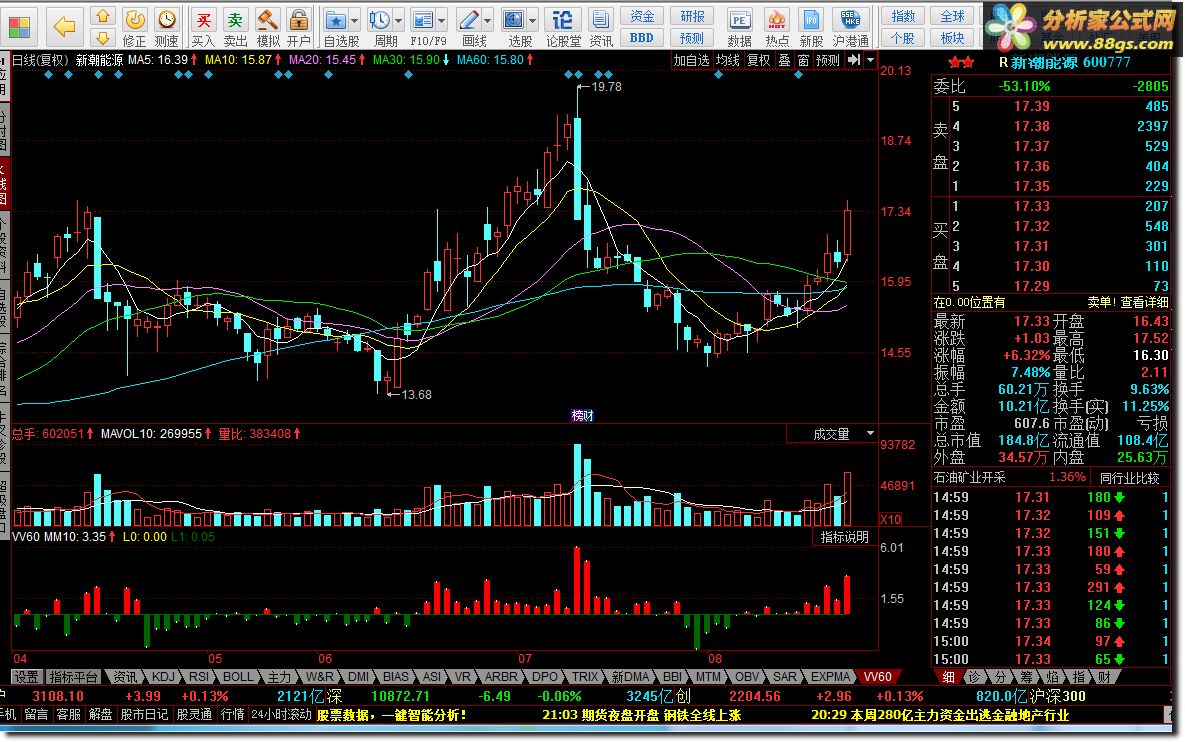Image resolution: width=1185 pixels, height=742 pixels.
Task: Open the 设置 settings tab
Action: (26, 677)
